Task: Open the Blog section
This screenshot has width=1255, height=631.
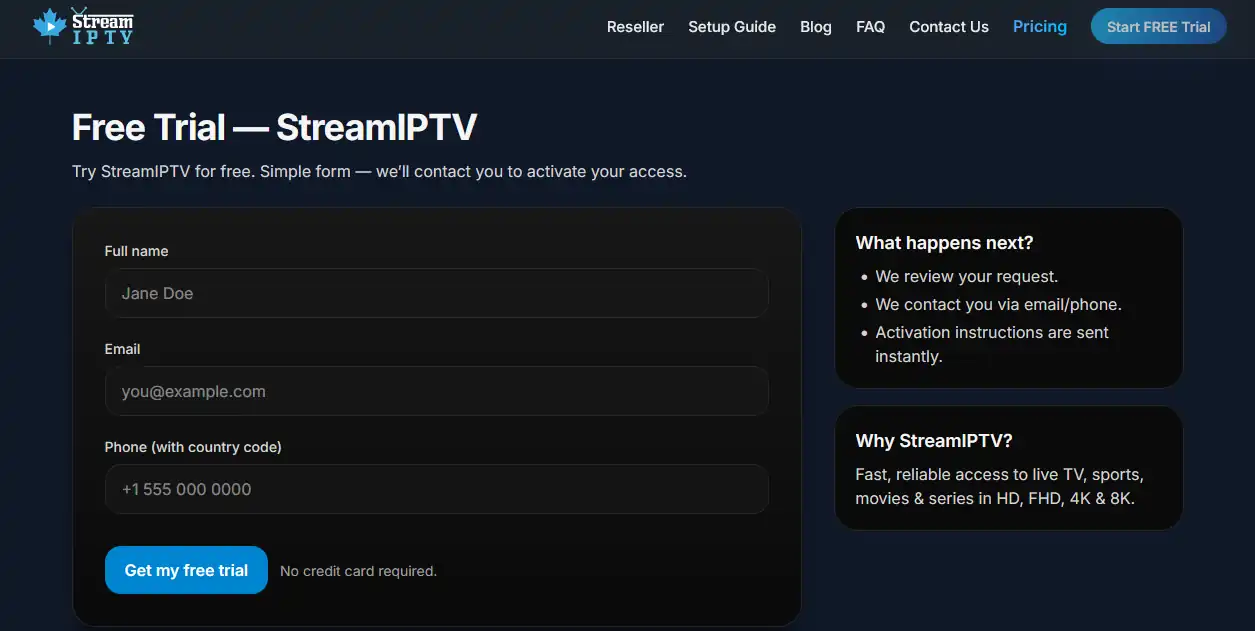Action: coord(815,27)
